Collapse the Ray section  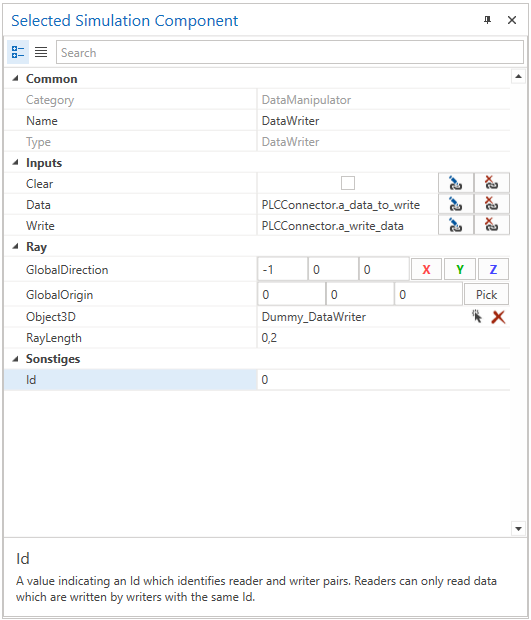coord(15,246)
